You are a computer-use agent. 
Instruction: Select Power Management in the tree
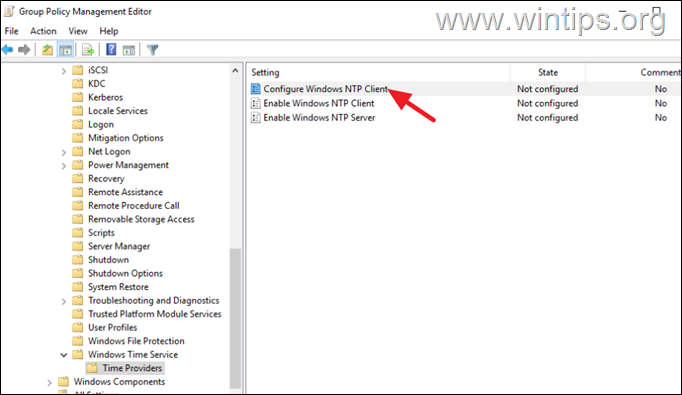[x=128, y=165]
